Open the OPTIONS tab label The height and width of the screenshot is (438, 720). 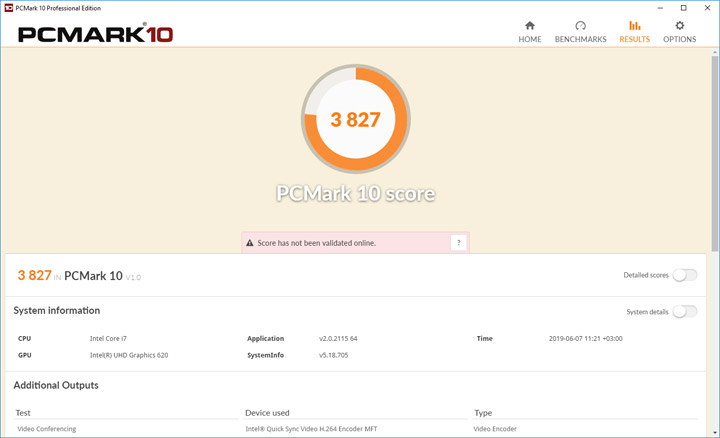point(680,39)
